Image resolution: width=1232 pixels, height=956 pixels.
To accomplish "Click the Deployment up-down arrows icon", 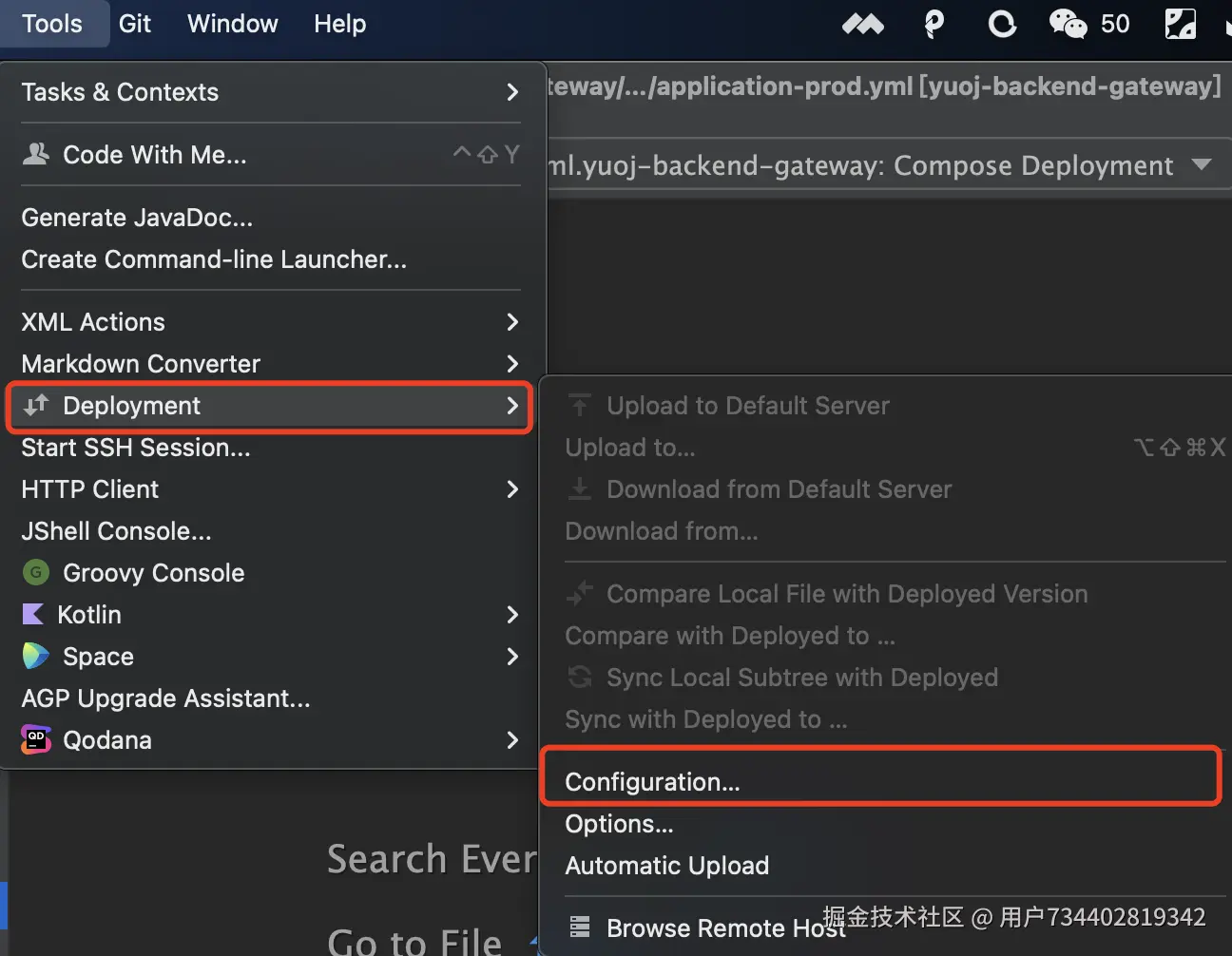I will [x=36, y=406].
